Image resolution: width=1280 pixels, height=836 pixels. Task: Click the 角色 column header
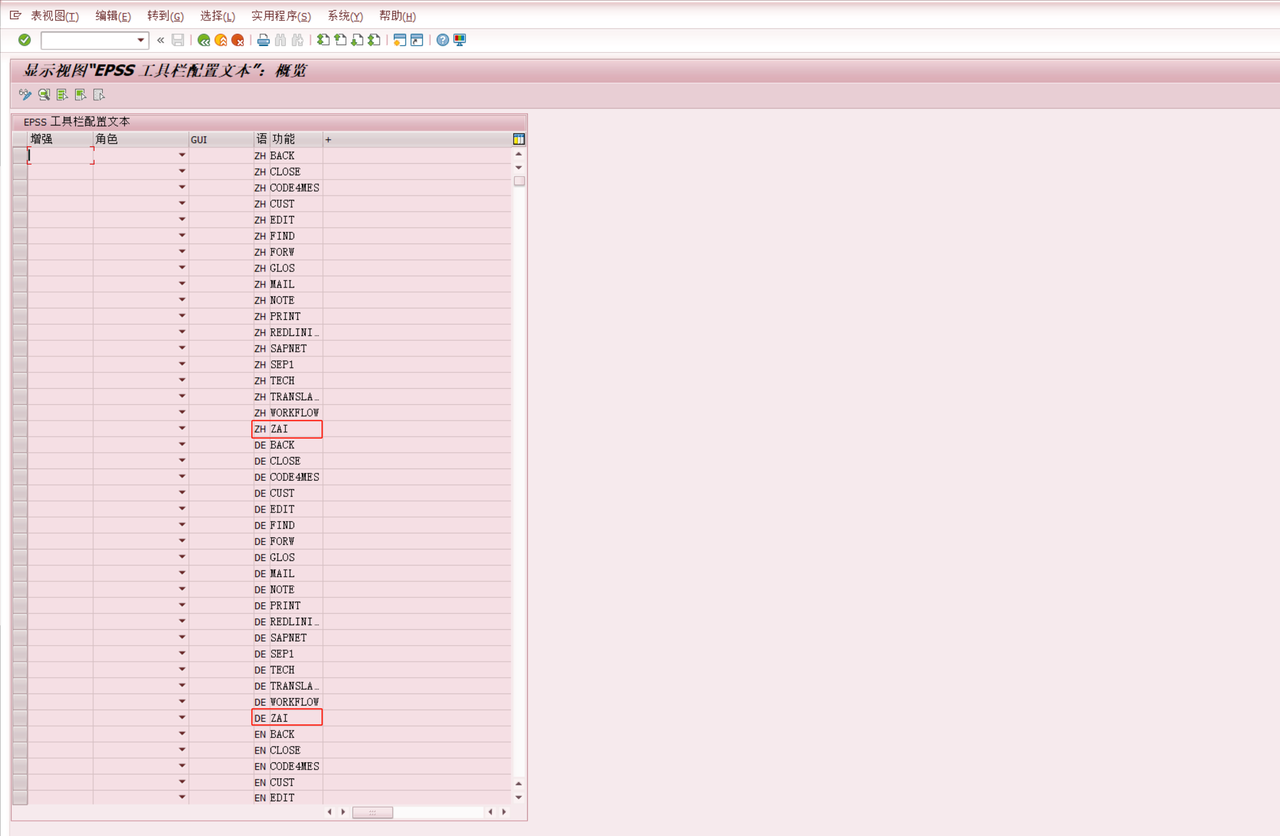(x=141, y=139)
